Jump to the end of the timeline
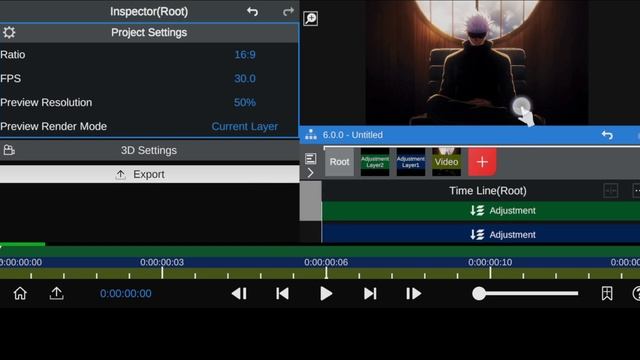 pos(370,293)
